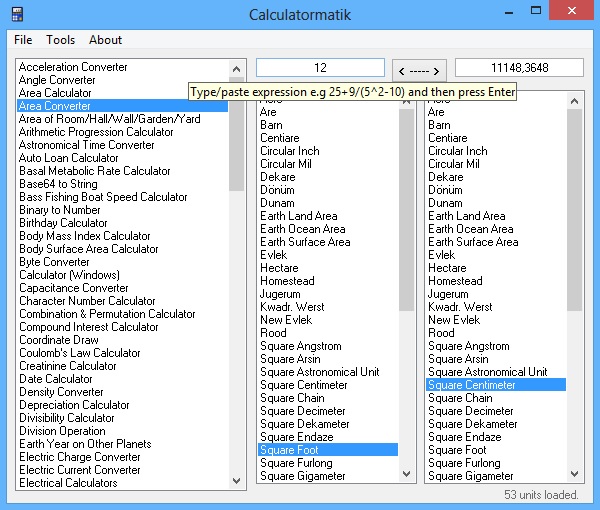Open the Tools menu
Screen dimensions: 600x510
click(60, 40)
